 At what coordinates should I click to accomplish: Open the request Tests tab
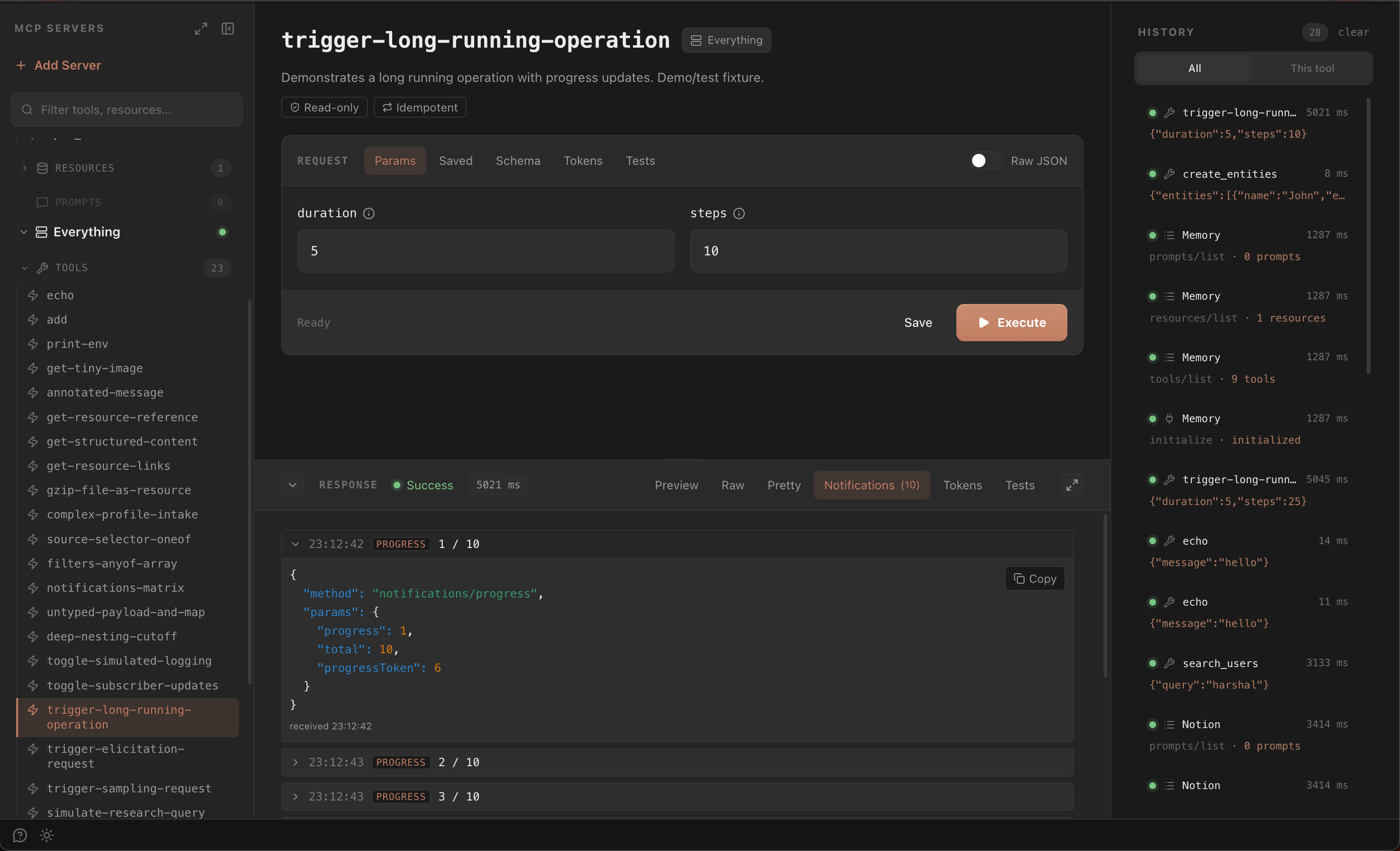click(640, 161)
